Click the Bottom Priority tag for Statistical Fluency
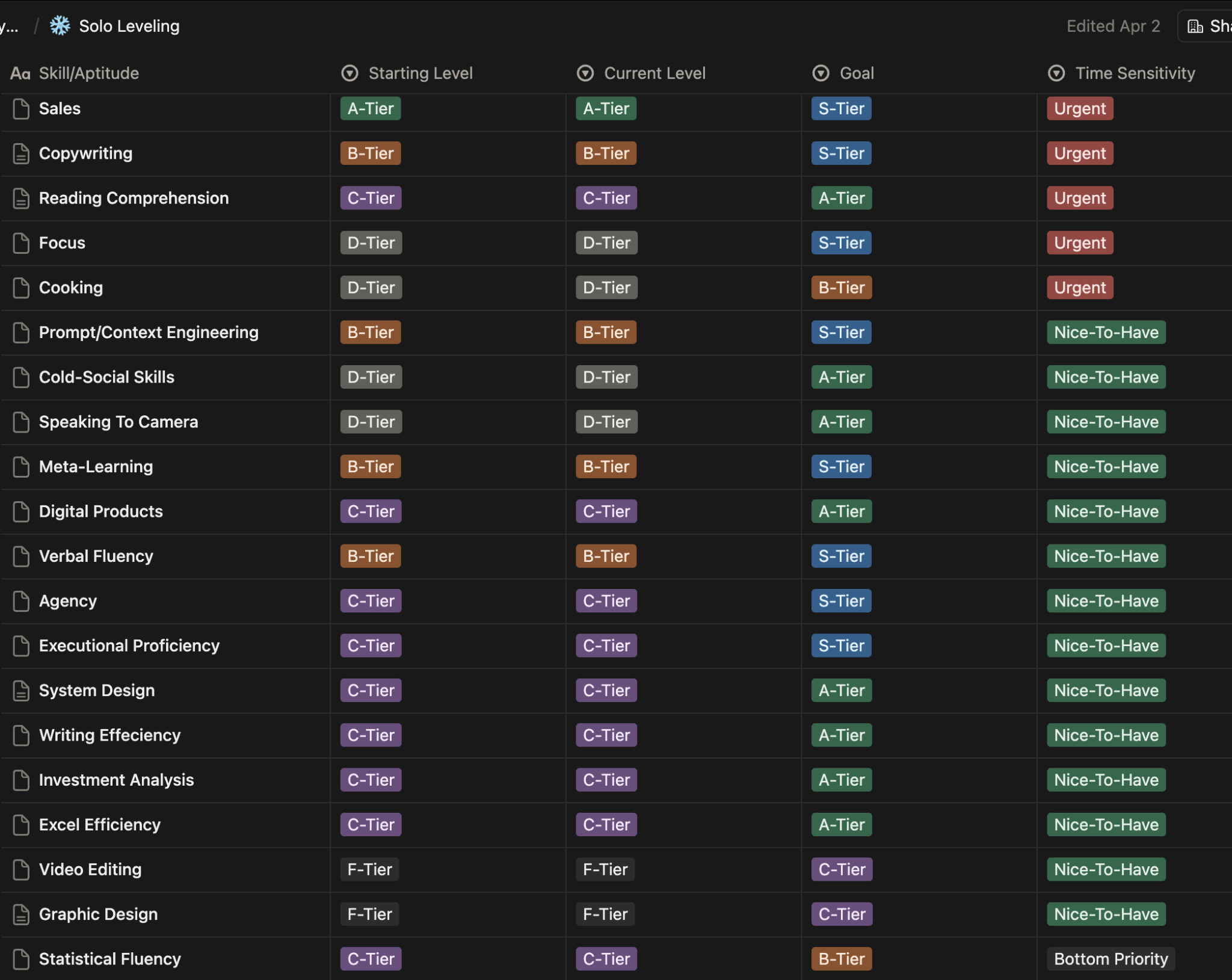The height and width of the screenshot is (980, 1232). click(1110, 959)
